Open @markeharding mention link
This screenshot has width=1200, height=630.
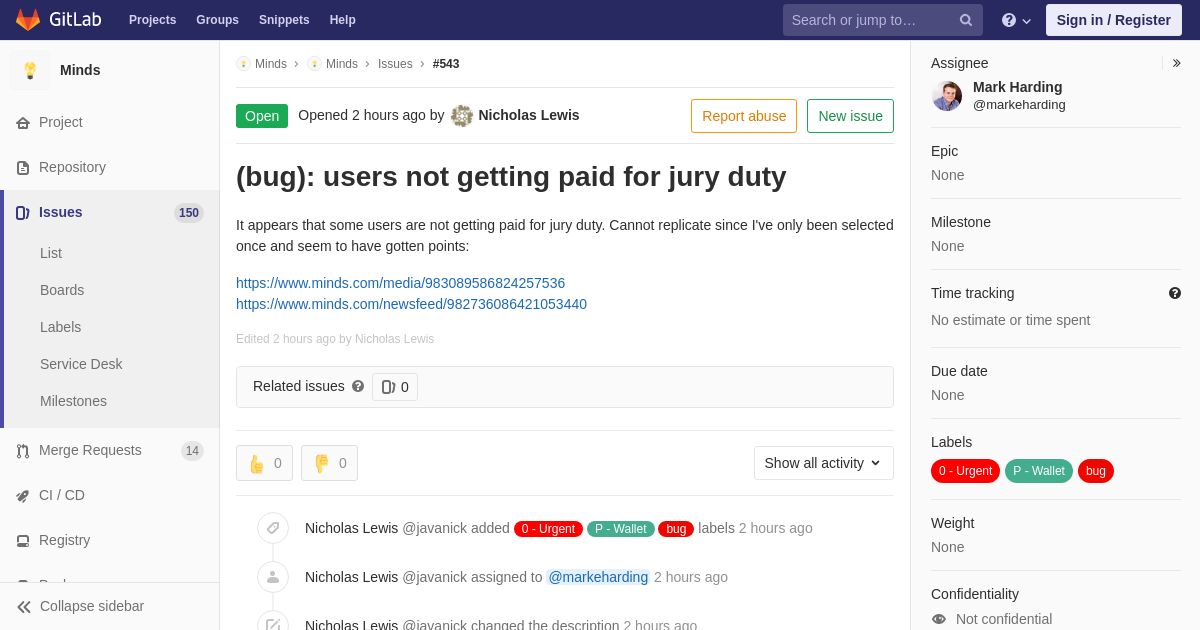pyautogui.click(x=598, y=577)
